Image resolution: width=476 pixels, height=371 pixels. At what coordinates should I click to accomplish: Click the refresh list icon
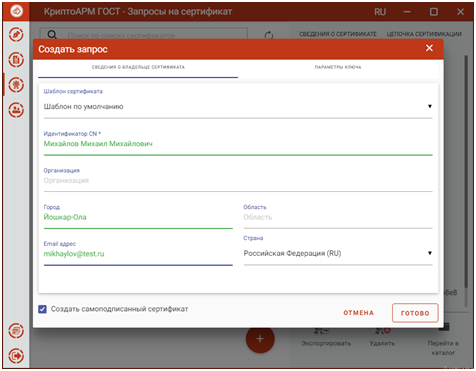[x=269, y=35]
